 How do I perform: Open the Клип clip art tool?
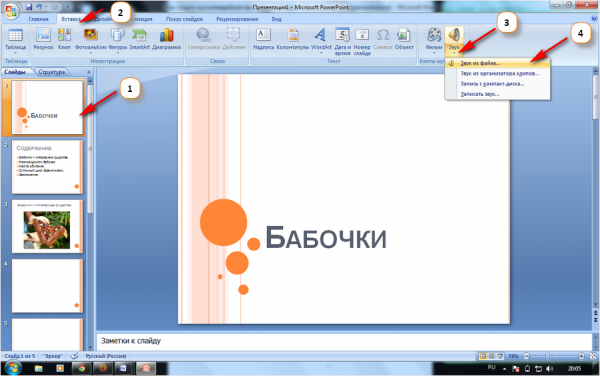(x=64, y=39)
